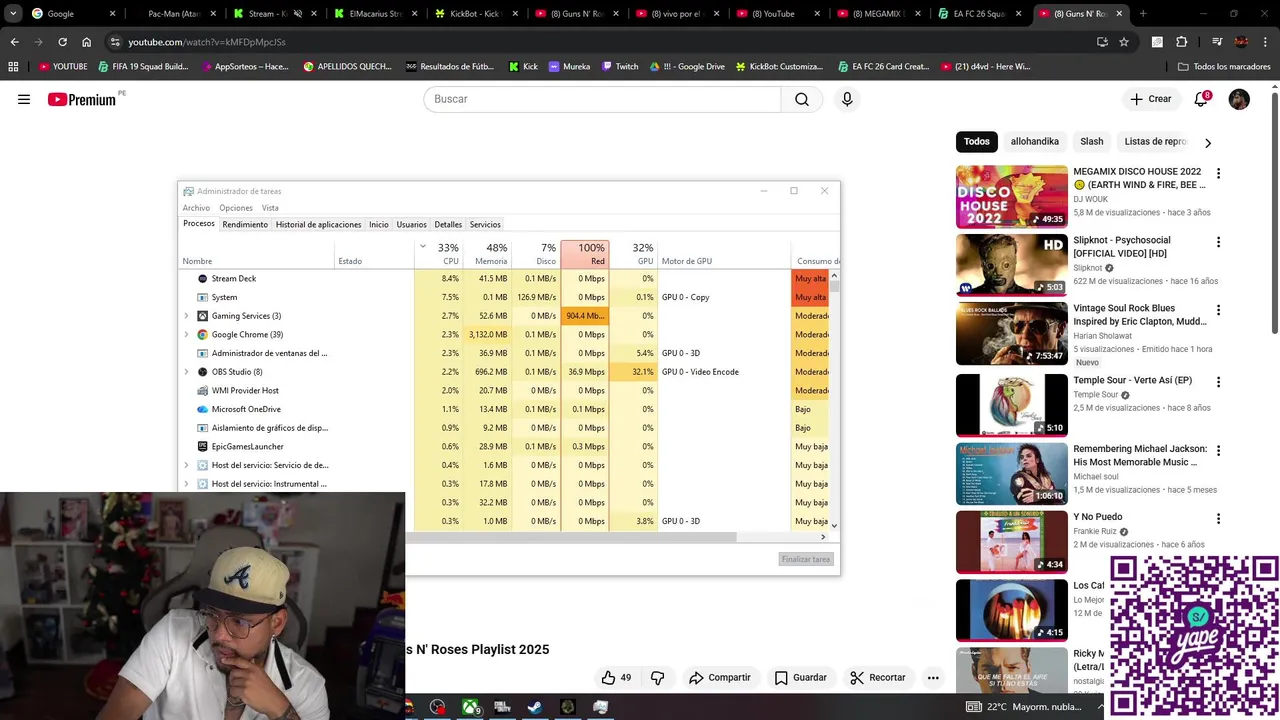Open Call of Duty taskbar icon
The image size is (1280, 720).
click(x=502, y=707)
